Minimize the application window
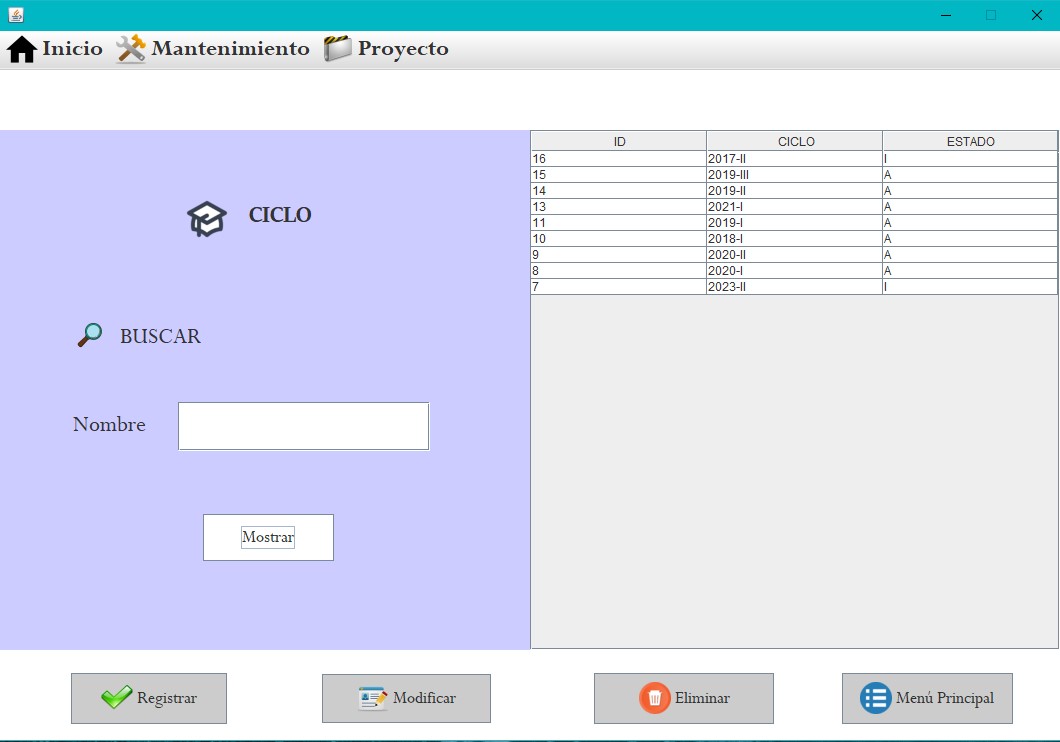The width and height of the screenshot is (1060, 742). [946, 15]
